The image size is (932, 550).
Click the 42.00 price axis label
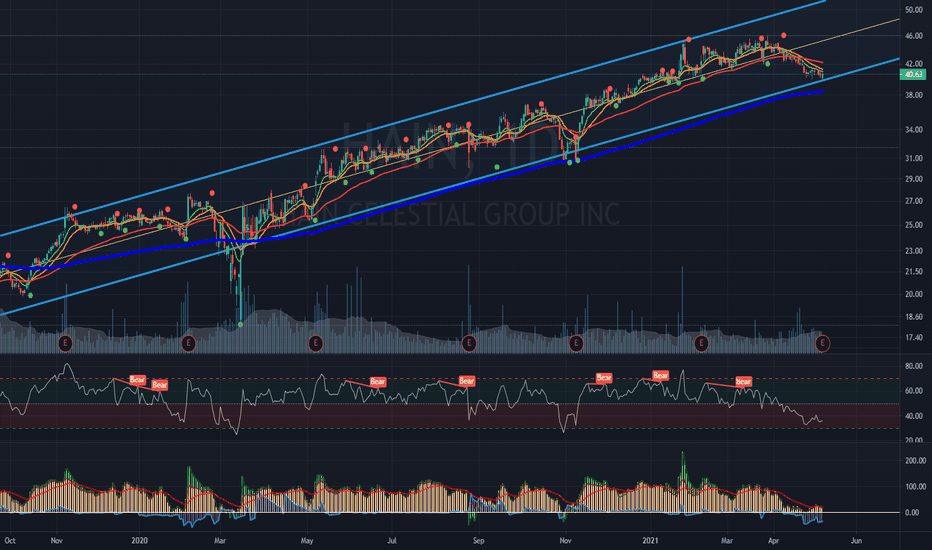(x=913, y=64)
